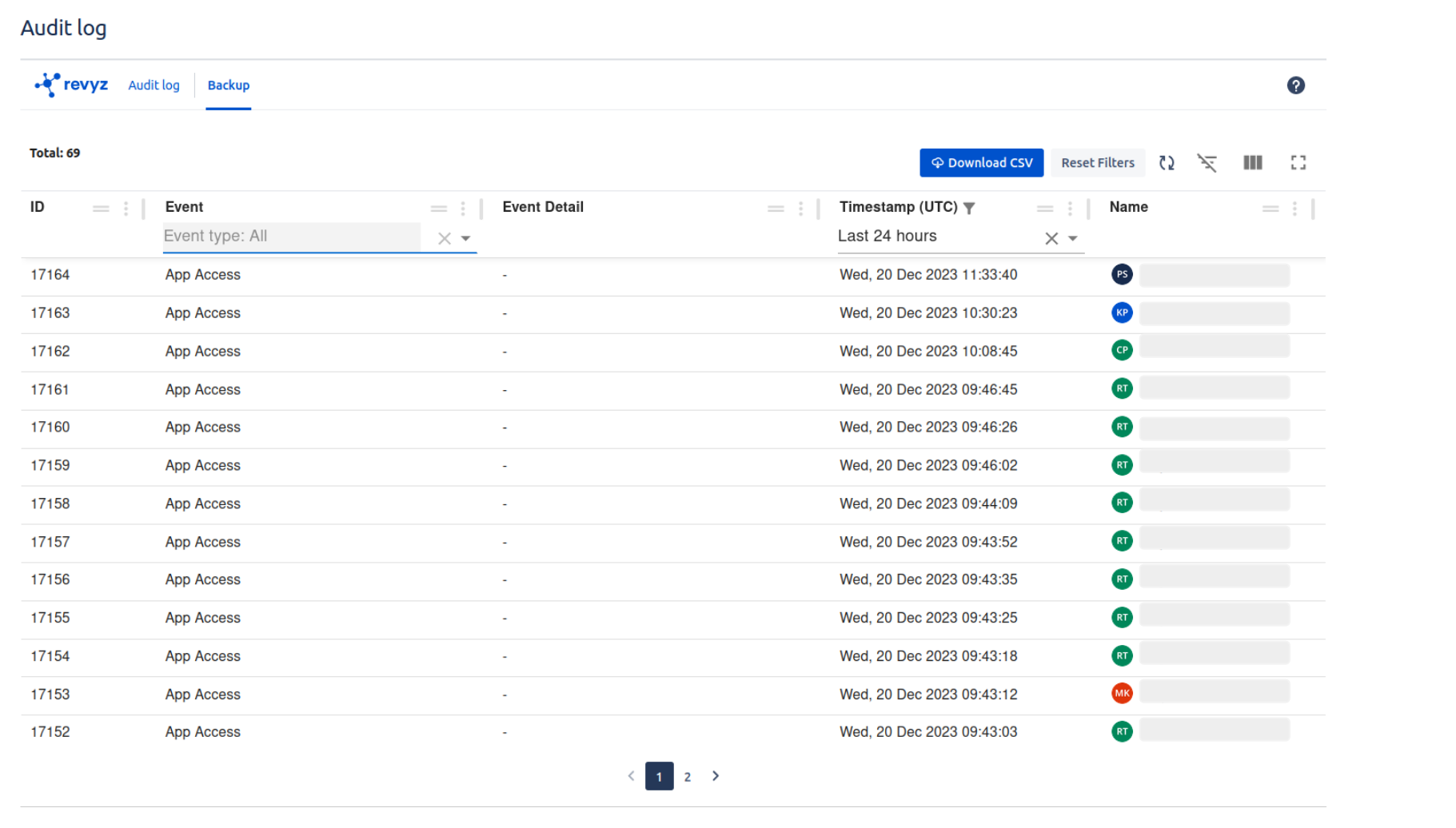Click the Download CSV button
Screen dimensions: 1456x828
(981, 163)
